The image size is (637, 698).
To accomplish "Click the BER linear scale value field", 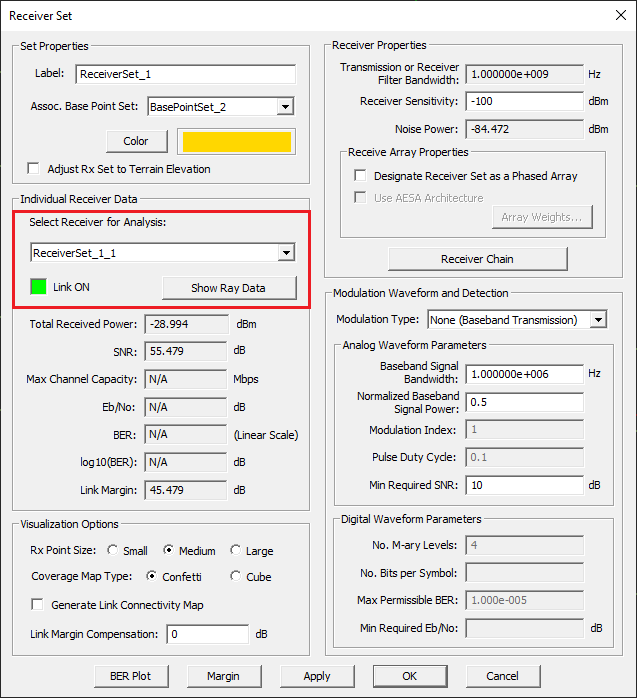I will pos(186,434).
